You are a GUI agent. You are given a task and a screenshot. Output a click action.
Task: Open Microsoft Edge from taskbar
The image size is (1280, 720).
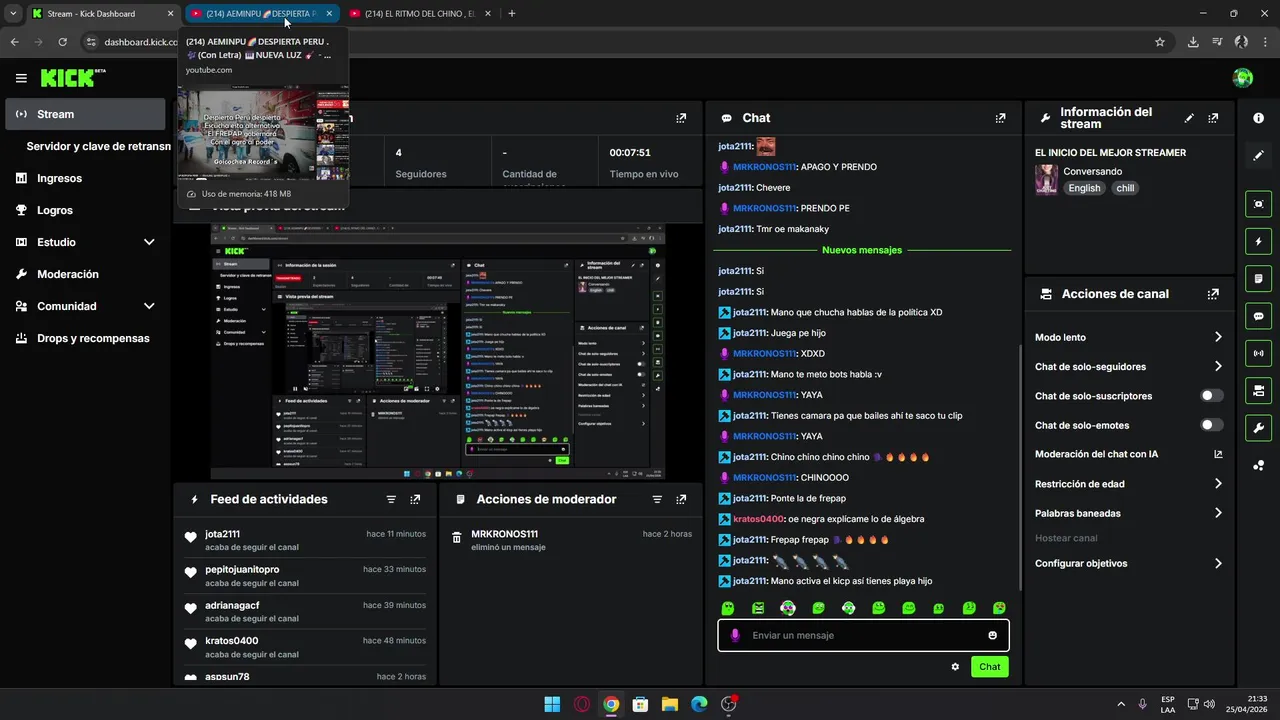[699, 704]
